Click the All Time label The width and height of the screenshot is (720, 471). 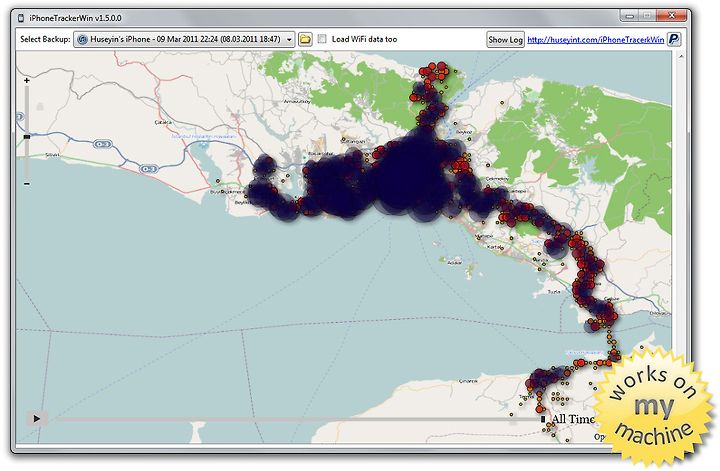573,419
